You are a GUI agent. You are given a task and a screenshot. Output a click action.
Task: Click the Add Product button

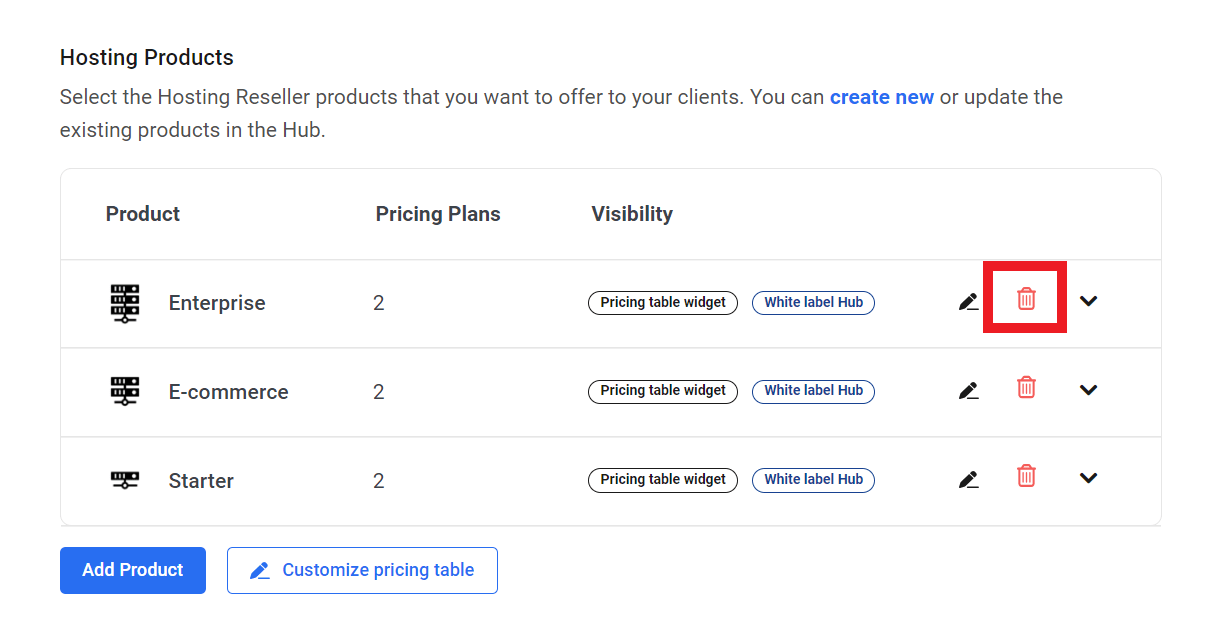pos(133,570)
